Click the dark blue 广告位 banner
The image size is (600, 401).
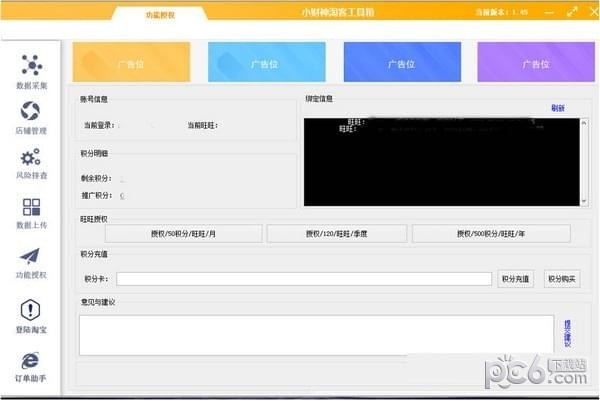[402, 62]
